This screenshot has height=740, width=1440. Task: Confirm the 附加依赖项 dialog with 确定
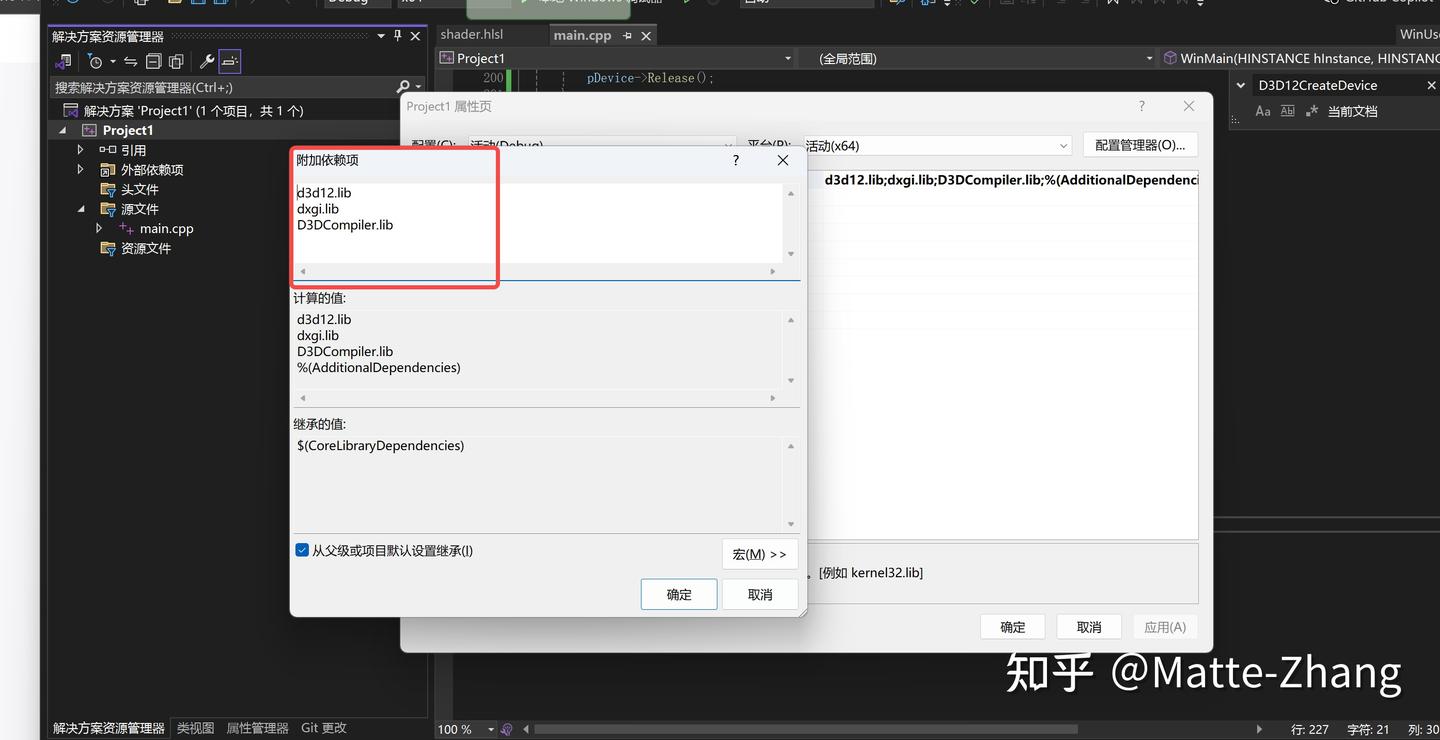[679, 594]
